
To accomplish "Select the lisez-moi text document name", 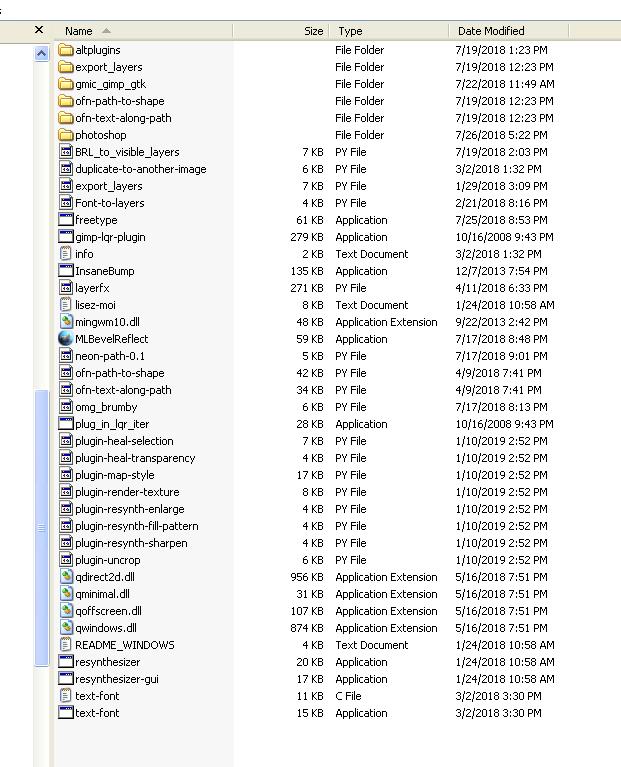I will pos(95,305).
